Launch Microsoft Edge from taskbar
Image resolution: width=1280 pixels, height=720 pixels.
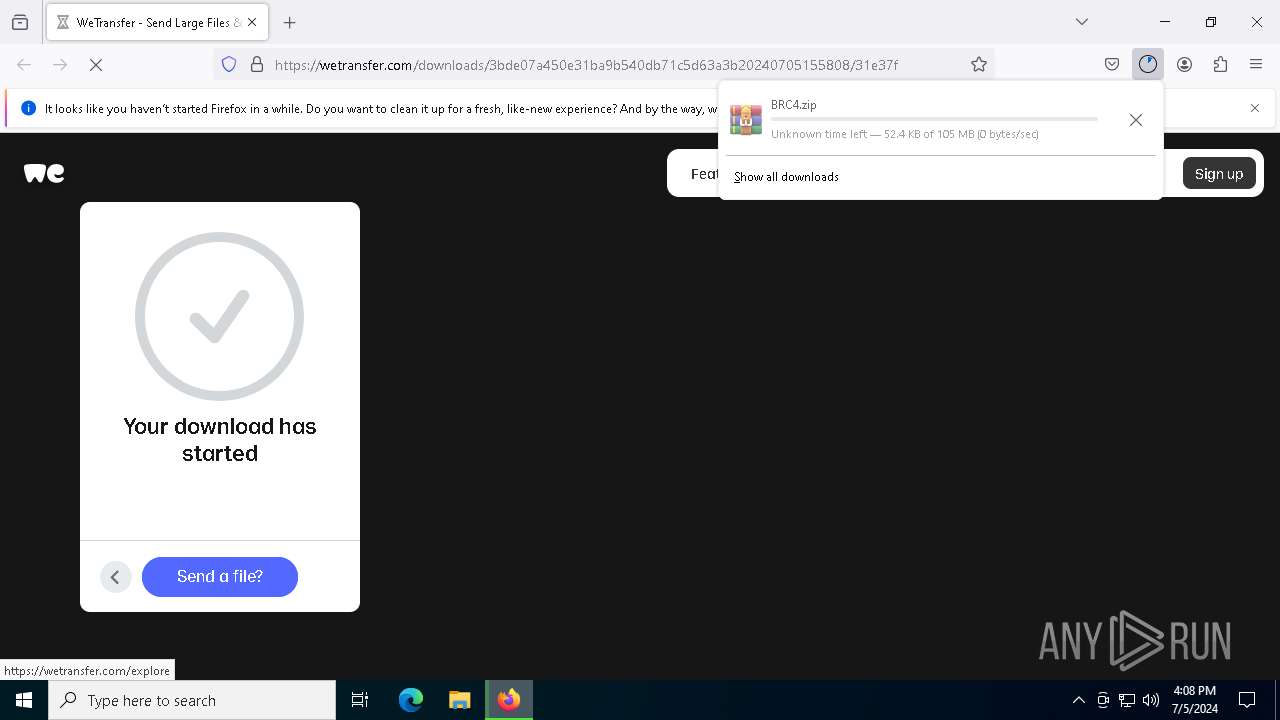[x=411, y=700]
